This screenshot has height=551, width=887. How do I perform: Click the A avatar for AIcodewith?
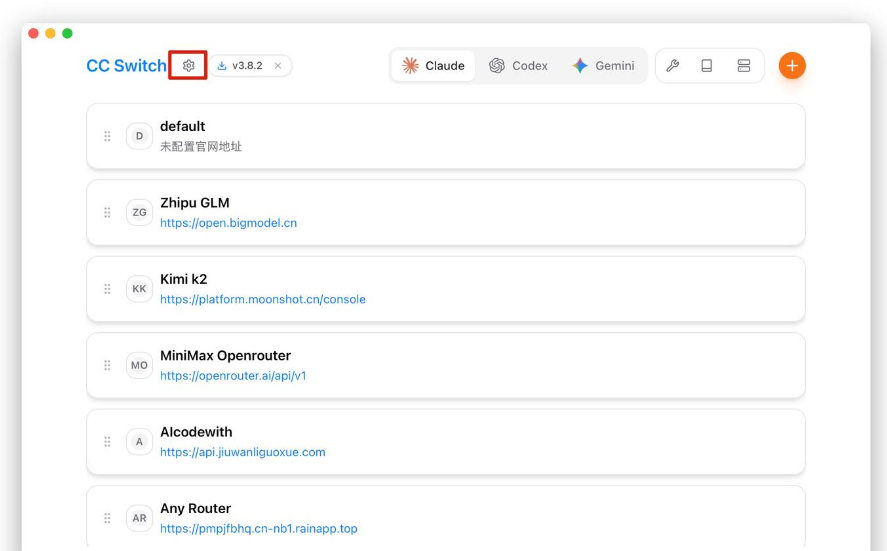click(x=139, y=441)
